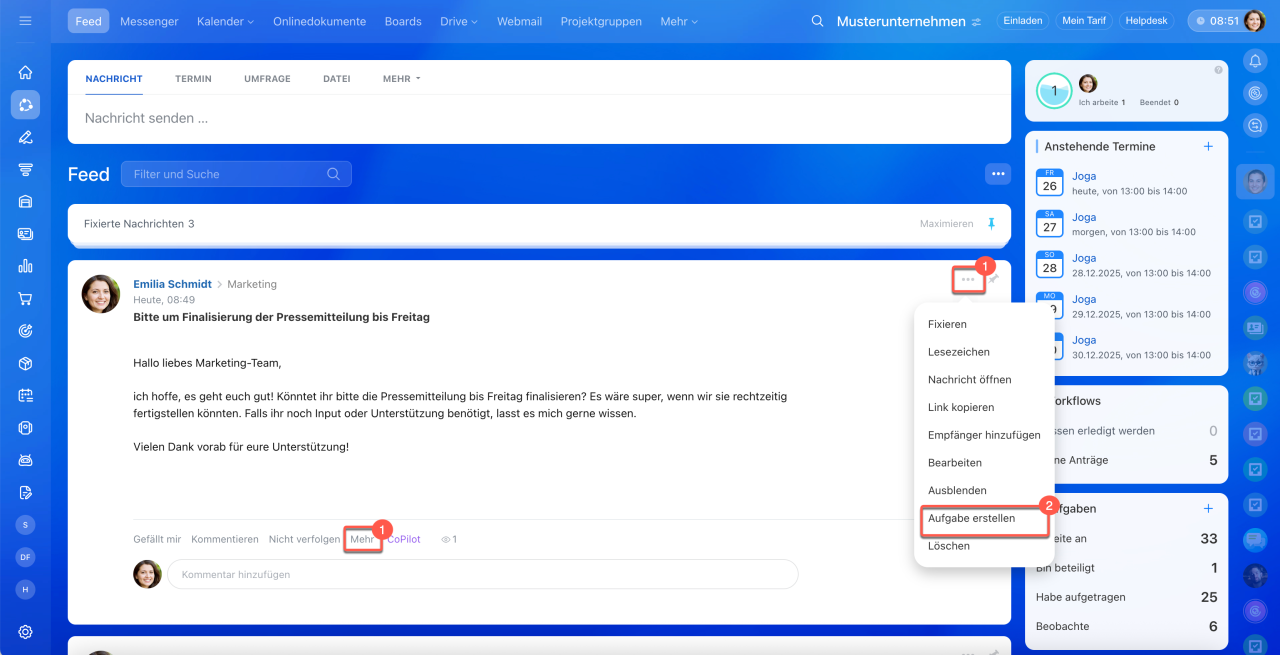The height and width of the screenshot is (655, 1280).
Task: Open Emilia Schmidt's profile link
Action: pyautogui.click(x=173, y=284)
